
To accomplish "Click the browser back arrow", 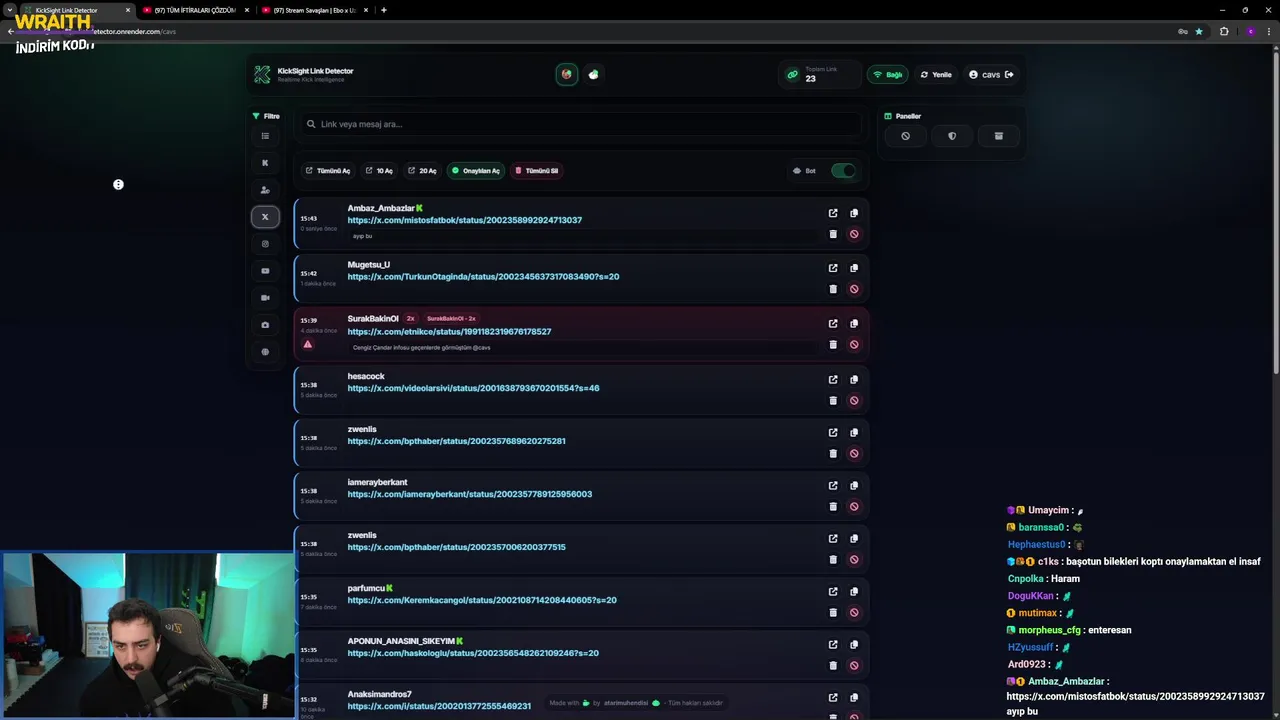I will pyautogui.click(x=10, y=31).
